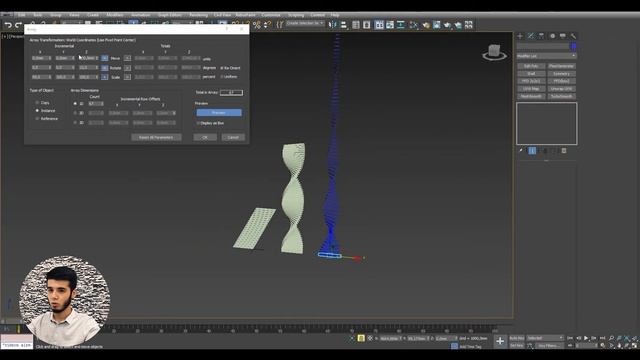
Task: Open Edit Named Selection Sets braces icon
Action: click(280, 25)
